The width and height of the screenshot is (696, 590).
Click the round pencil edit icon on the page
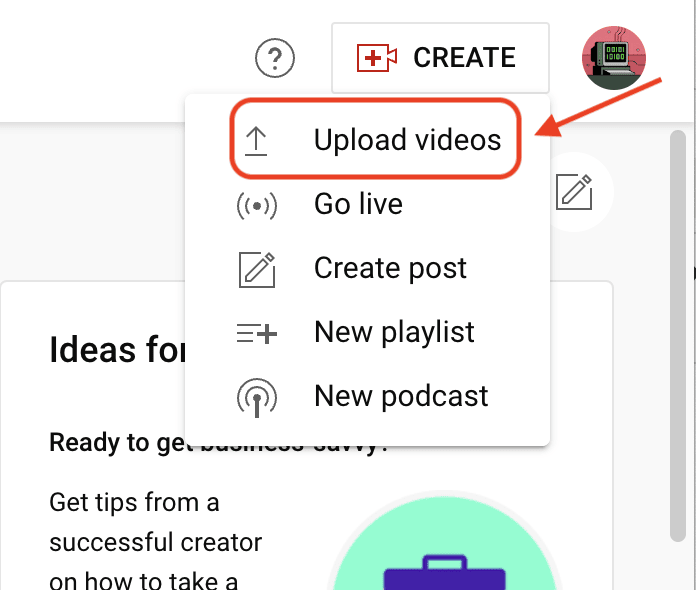(574, 192)
